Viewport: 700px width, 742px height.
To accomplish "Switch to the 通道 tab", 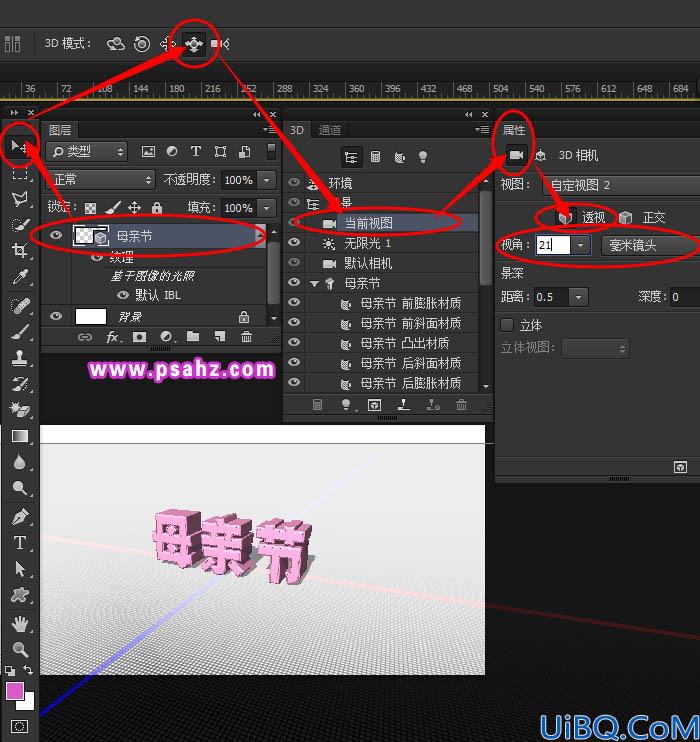I will tap(330, 130).
